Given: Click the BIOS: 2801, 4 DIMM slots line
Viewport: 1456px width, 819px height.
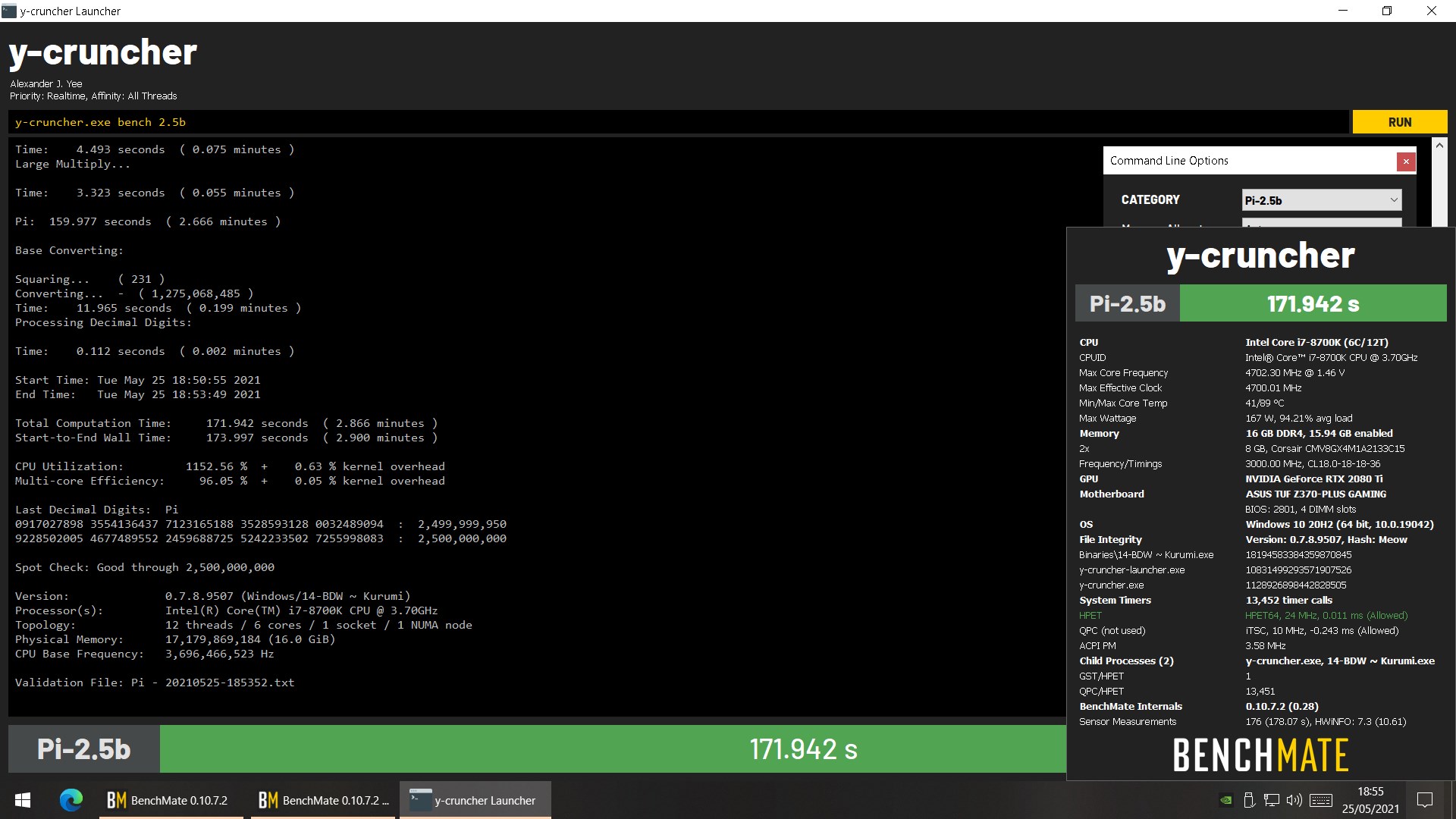Looking at the screenshot, I should coord(1301,509).
